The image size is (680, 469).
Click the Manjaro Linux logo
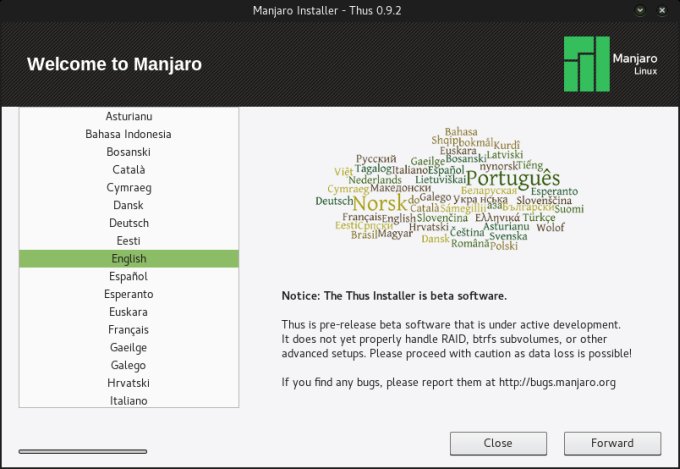[x=610, y=64]
